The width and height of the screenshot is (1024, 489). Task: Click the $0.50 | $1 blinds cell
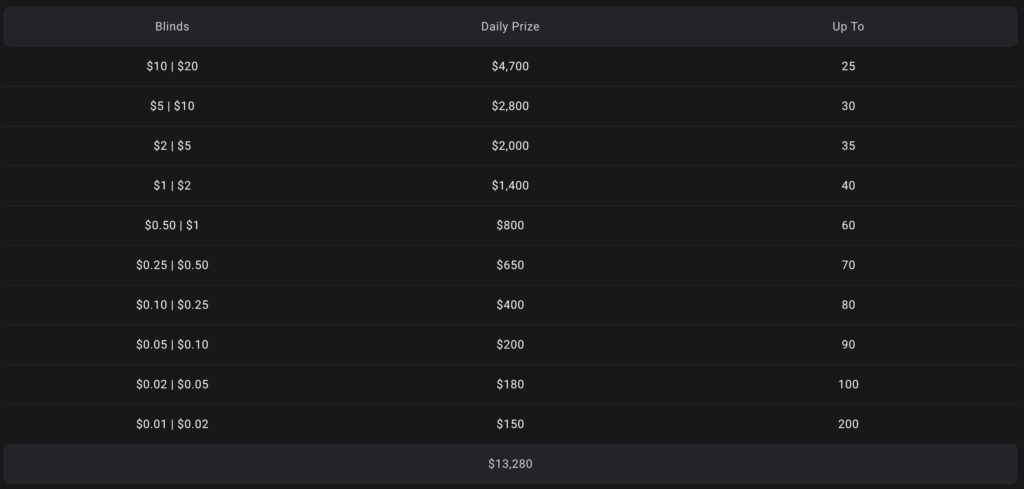172,226
